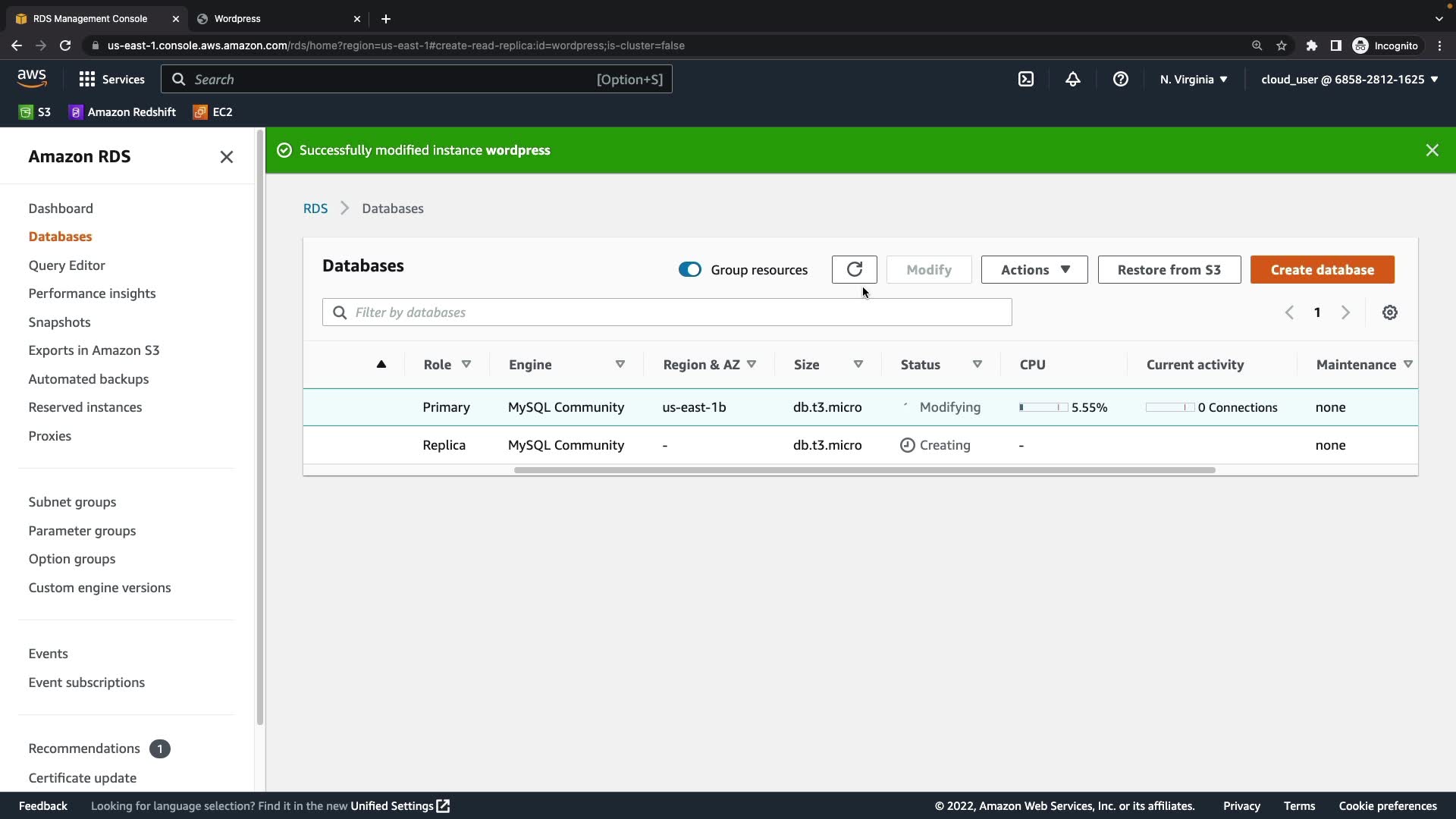Viewport: 1456px width, 819px height.
Task: Click the S3 shortcut icon
Action: pos(35,112)
